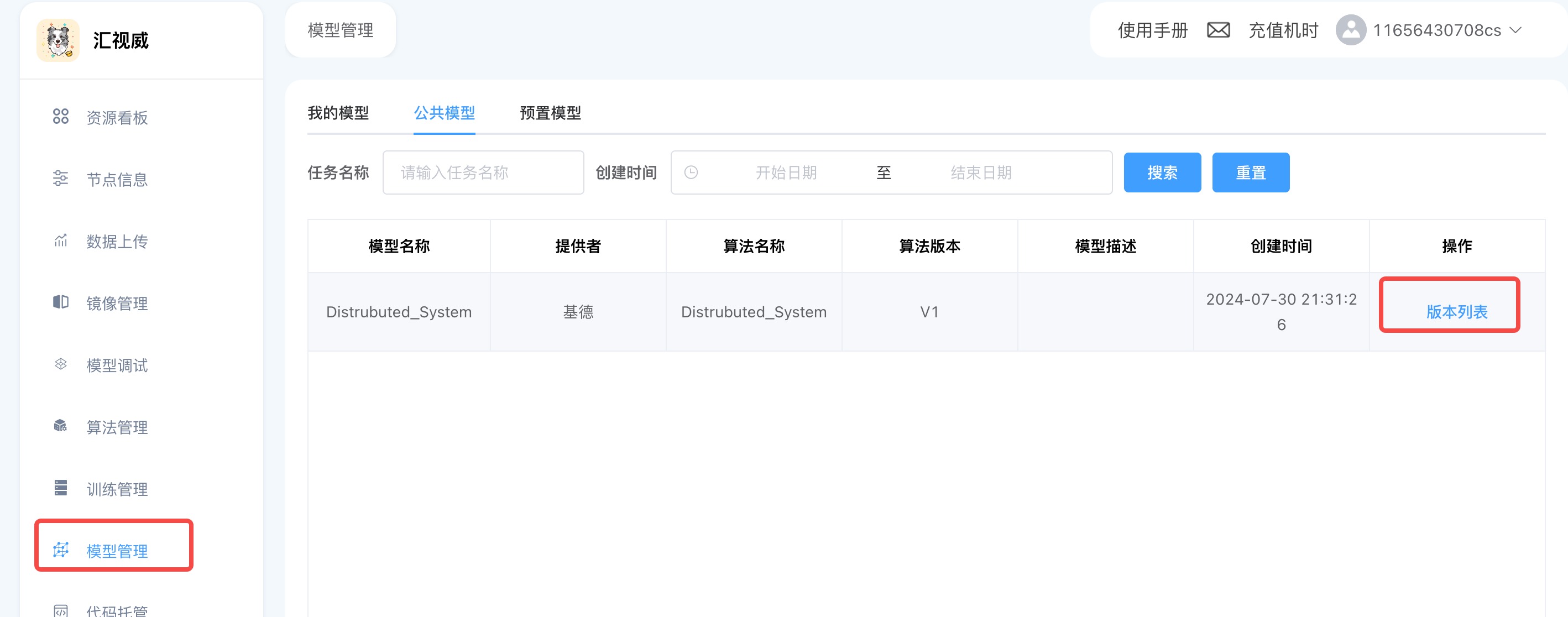The image size is (1568, 617).
Task: Click the 镜像管理 sidebar icon
Action: pos(60,302)
